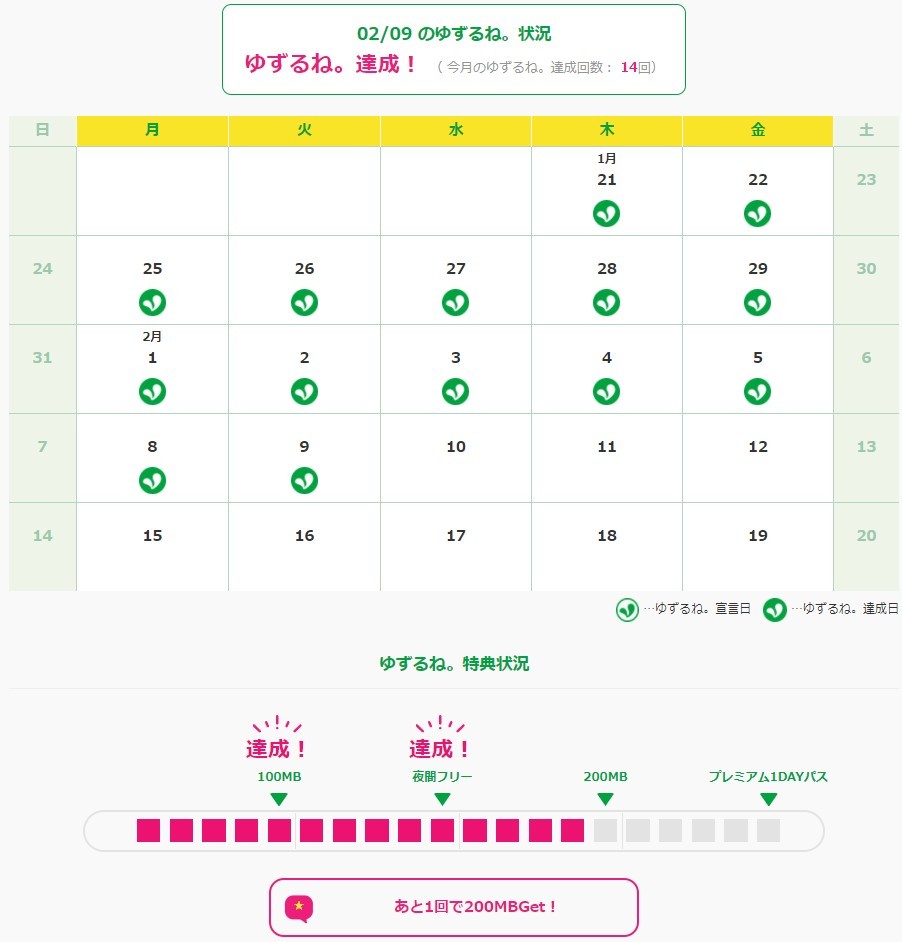The image size is (902, 942).
Task: Select the 月 column header
Action: tap(152, 131)
